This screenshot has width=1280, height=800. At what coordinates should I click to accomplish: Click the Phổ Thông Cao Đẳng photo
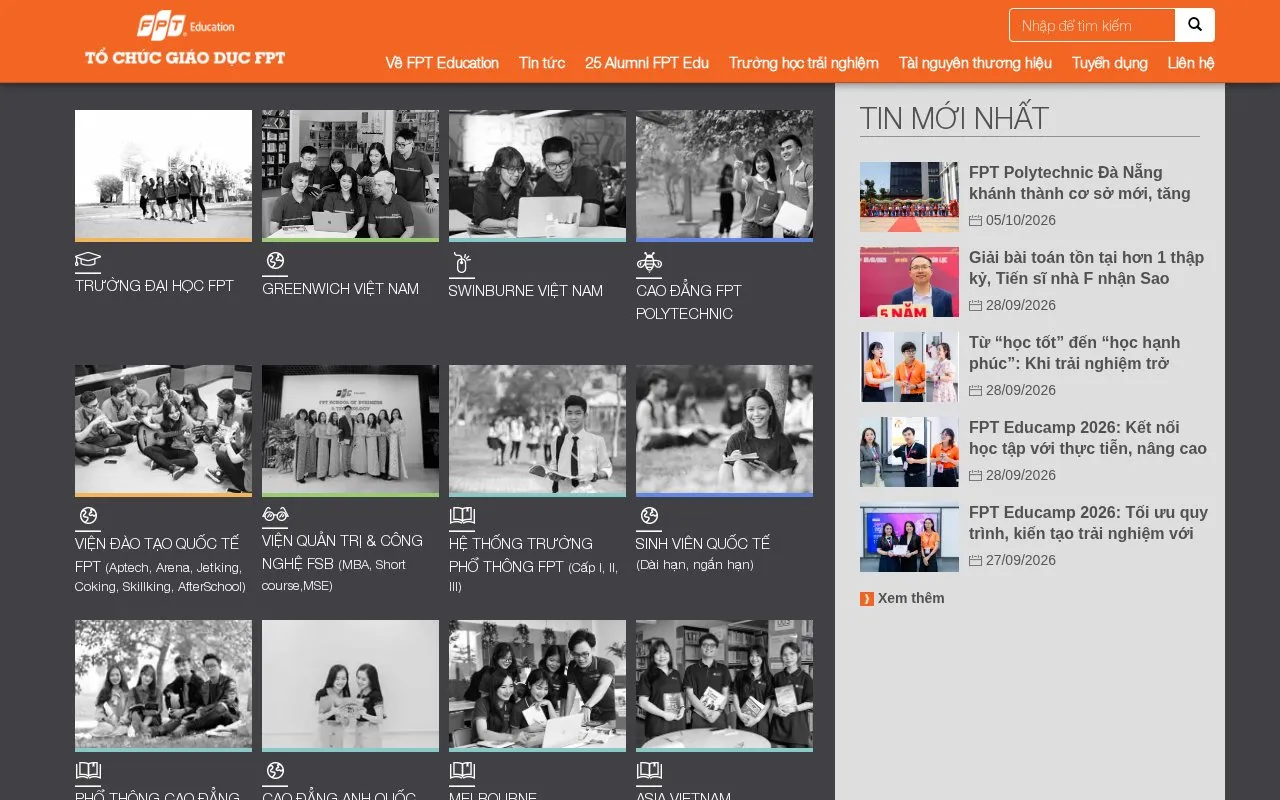163,686
